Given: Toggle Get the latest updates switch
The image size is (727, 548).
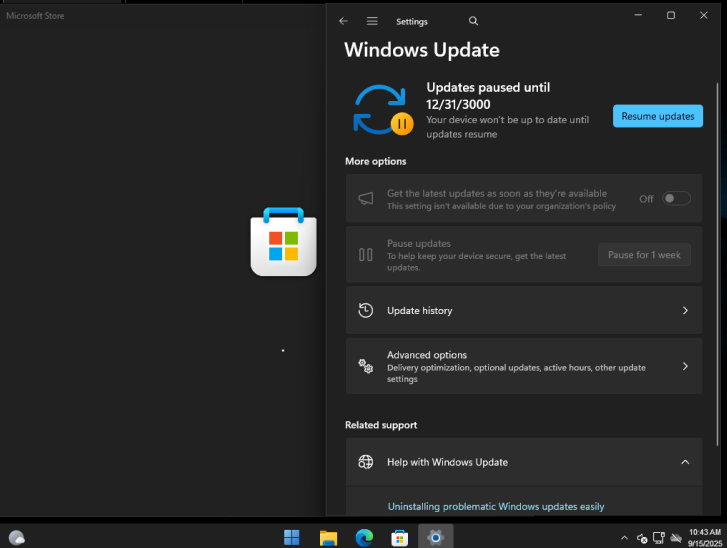Looking at the screenshot, I should tap(676, 198).
